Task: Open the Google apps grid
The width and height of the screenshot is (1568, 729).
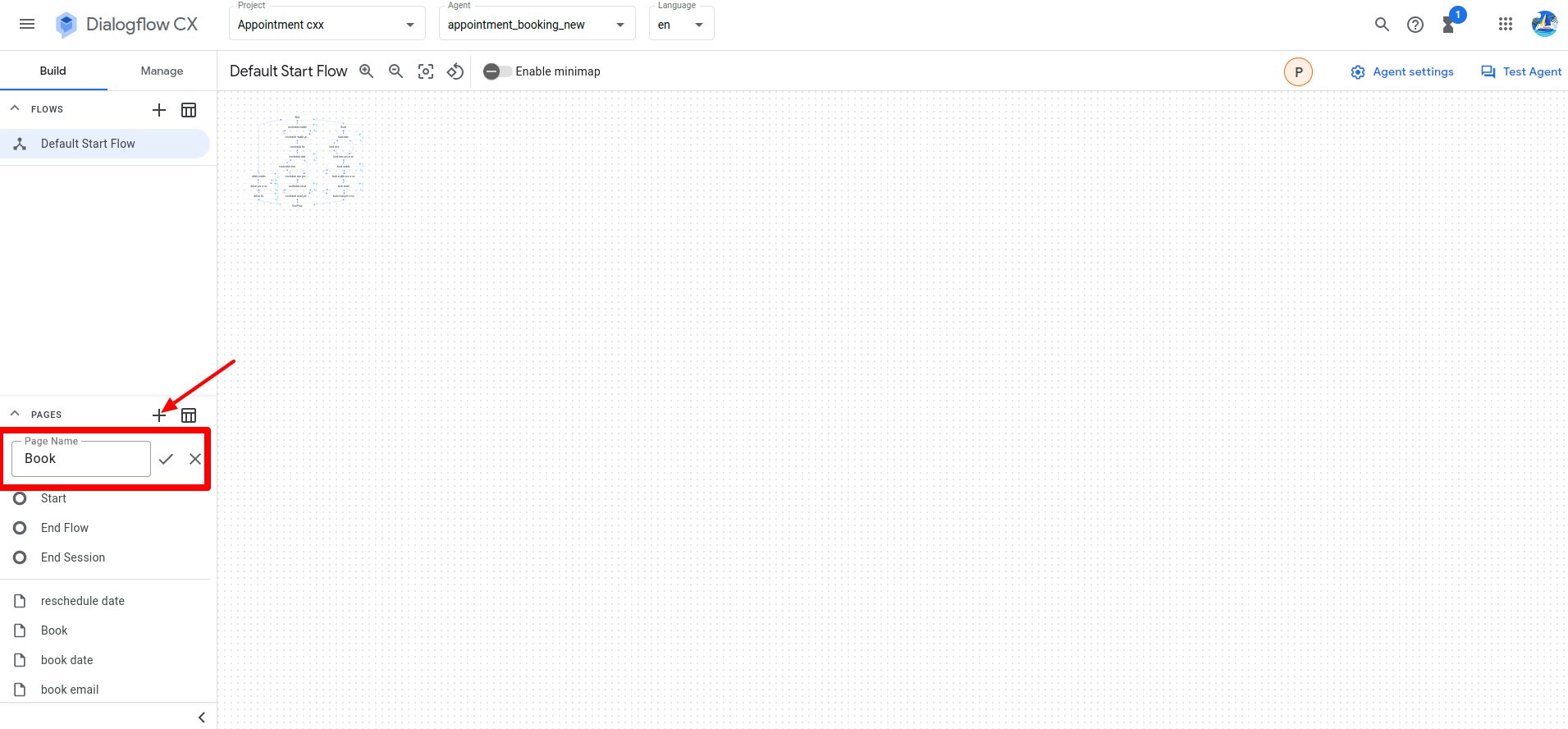Action: pyautogui.click(x=1505, y=24)
